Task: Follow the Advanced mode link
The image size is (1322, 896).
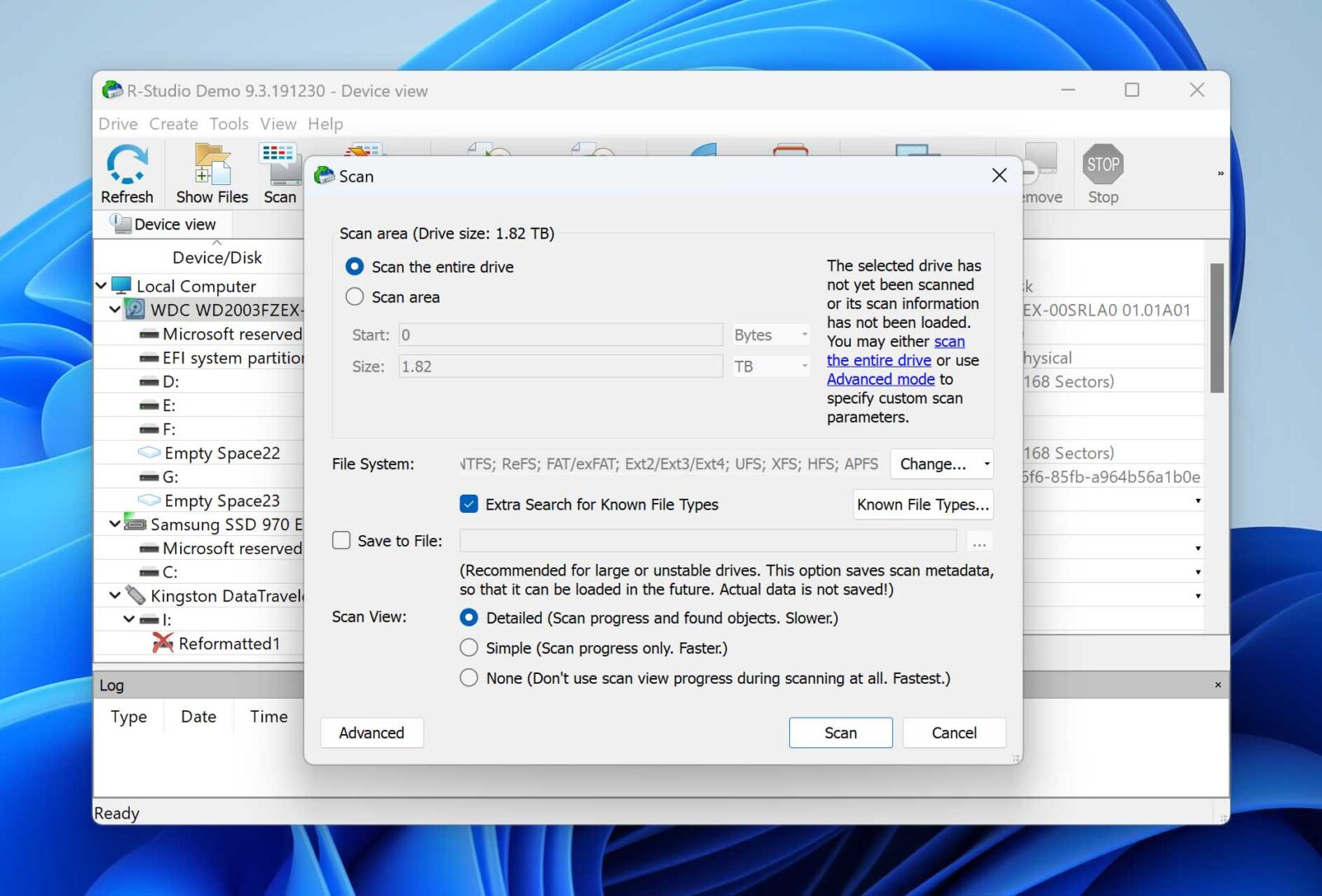Action: coord(879,379)
